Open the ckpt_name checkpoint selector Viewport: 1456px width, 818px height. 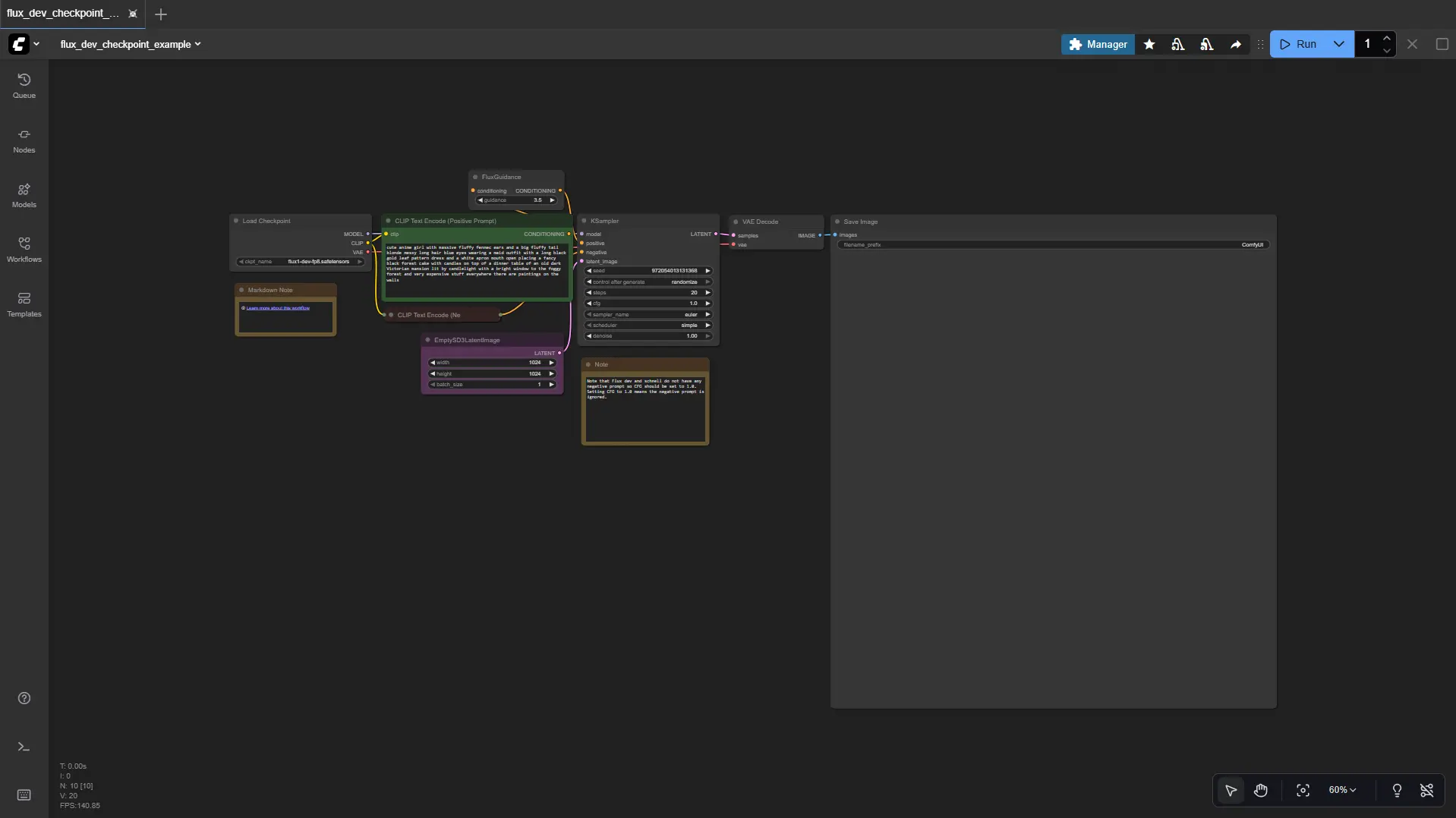coord(301,262)
